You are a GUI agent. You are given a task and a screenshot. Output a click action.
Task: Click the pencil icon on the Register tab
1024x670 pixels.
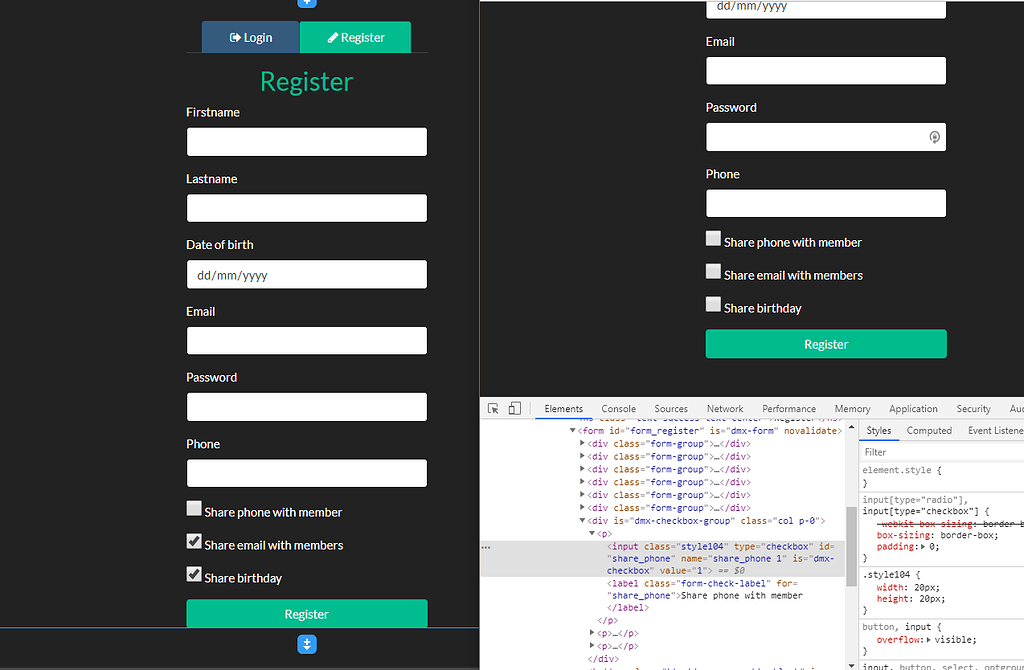point(332,36)
